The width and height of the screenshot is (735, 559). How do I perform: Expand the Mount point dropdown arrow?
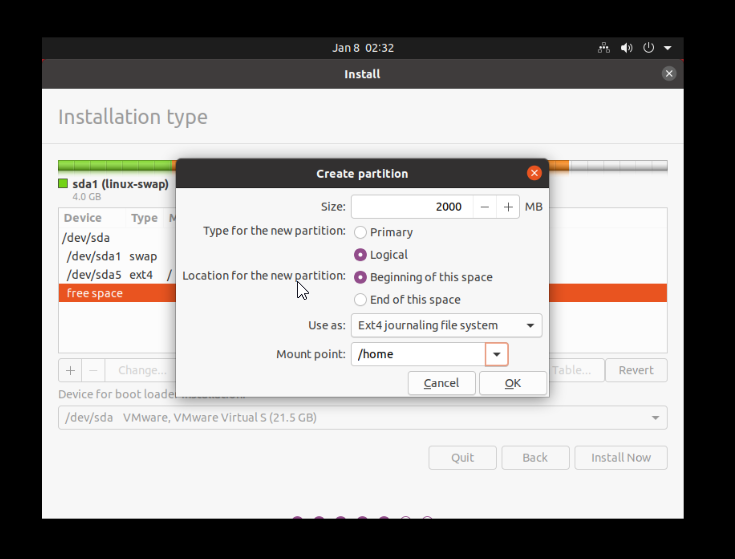[496, 354]
